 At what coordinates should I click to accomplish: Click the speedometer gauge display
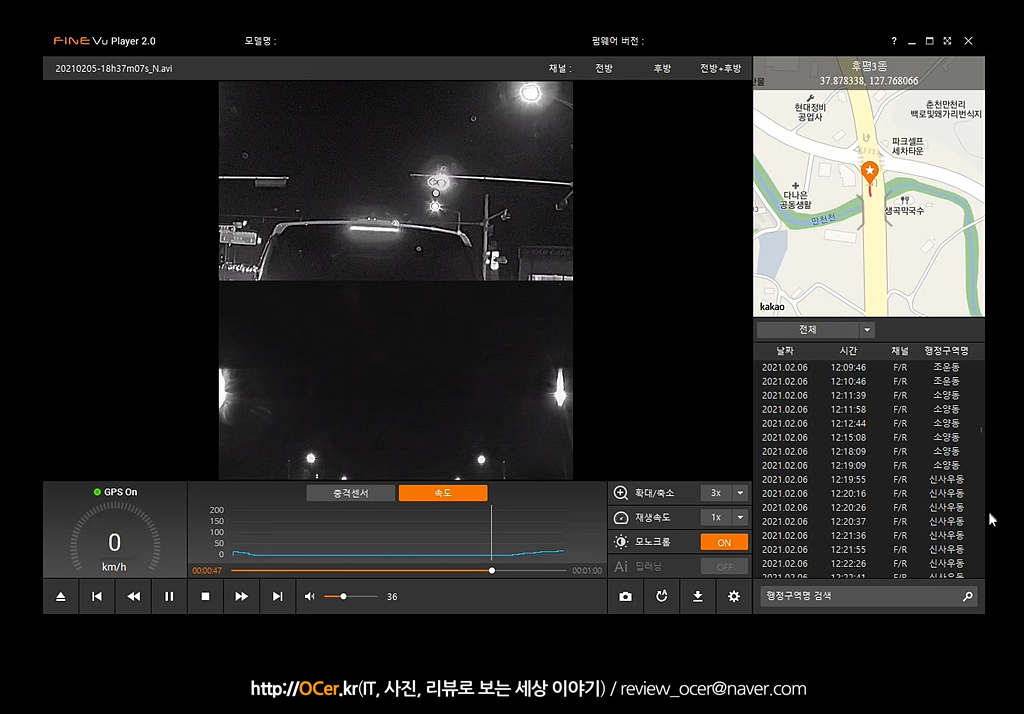tap(115, 540)
